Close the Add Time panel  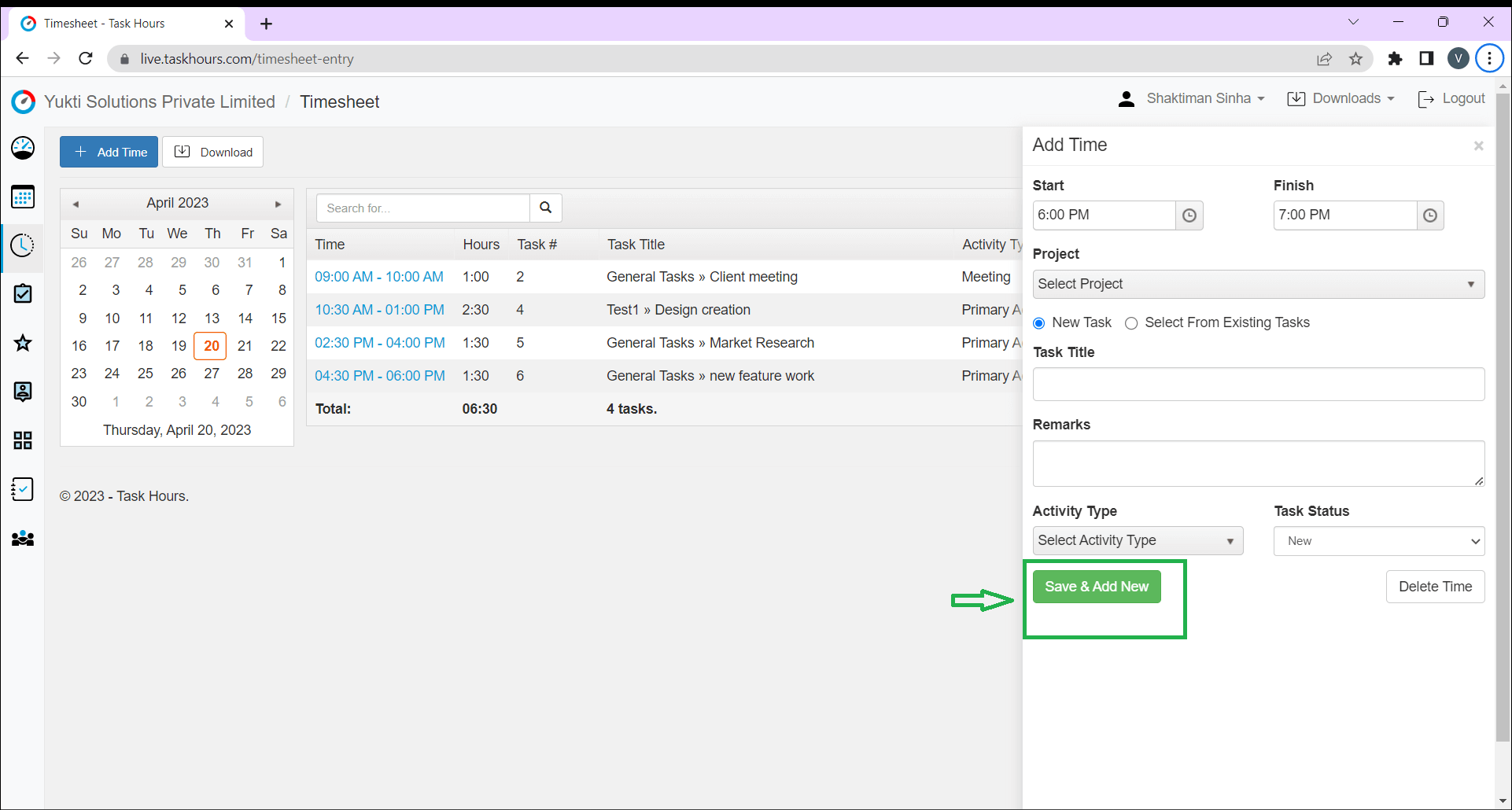click(1479, 145)
